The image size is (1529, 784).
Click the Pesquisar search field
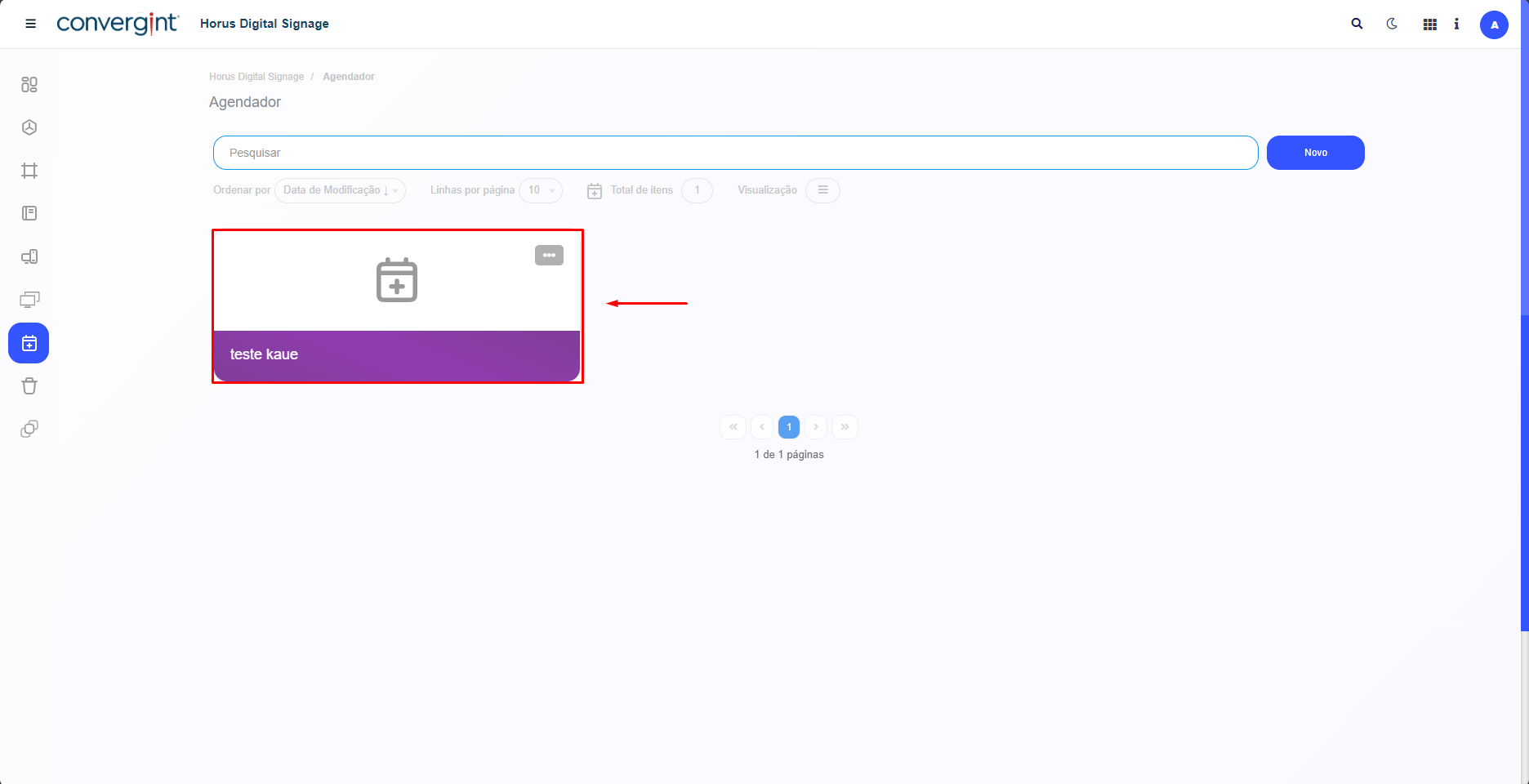pos(735,153)
